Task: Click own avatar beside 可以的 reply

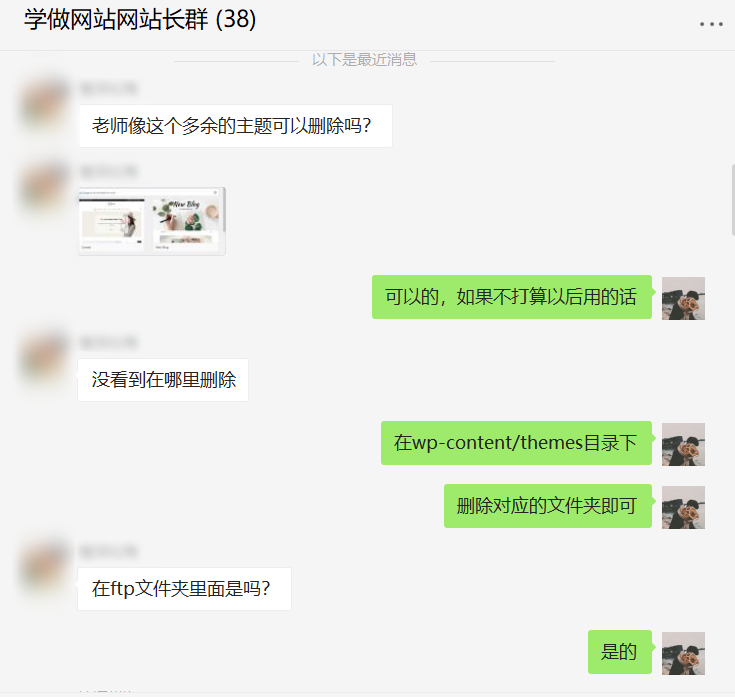Action: (x=683, y=299)
